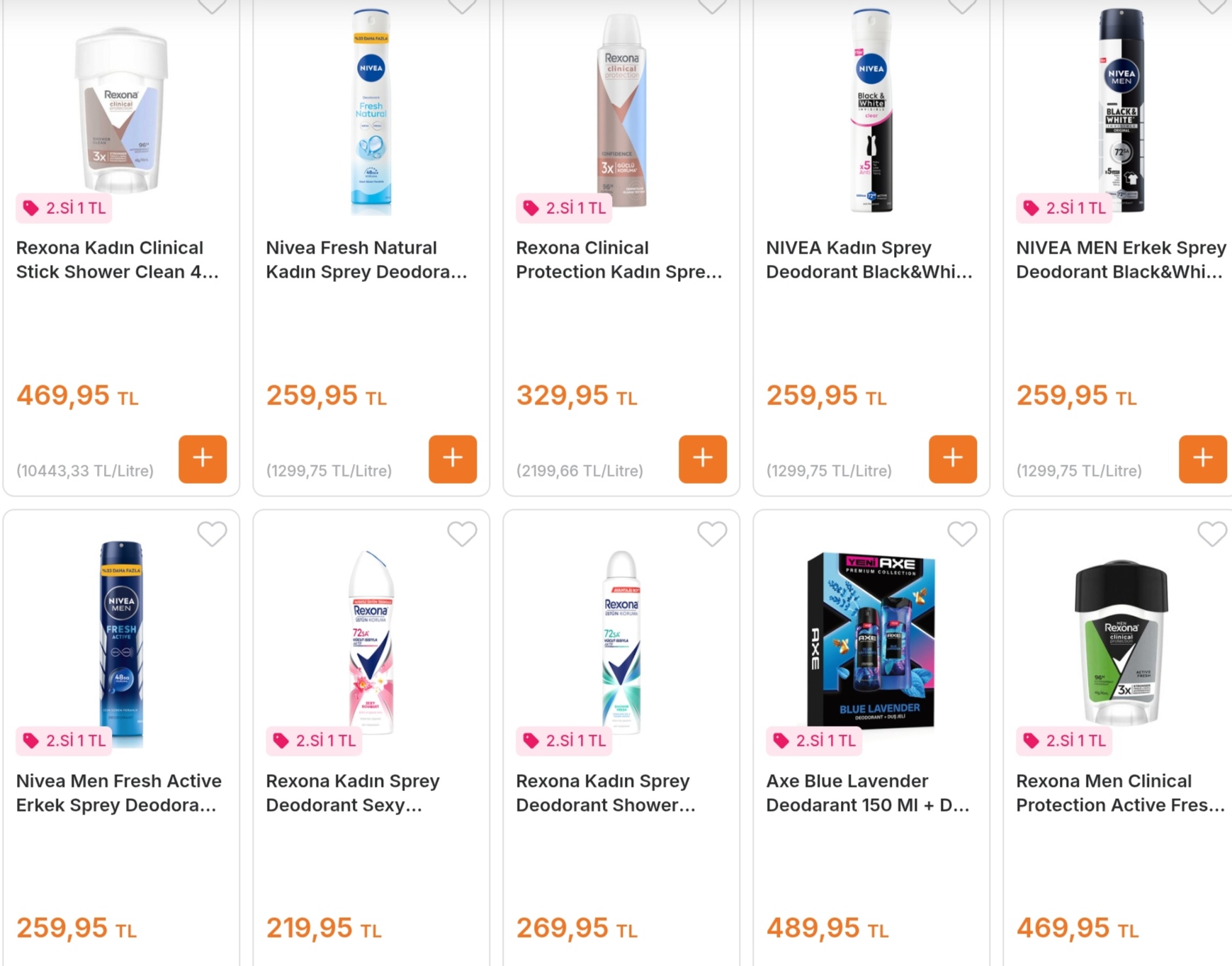The width and height of the screenshot is (1232, 966).
Task: Add Nivea Fresh Natural deodorant to cart
Action: pos(453,459)
